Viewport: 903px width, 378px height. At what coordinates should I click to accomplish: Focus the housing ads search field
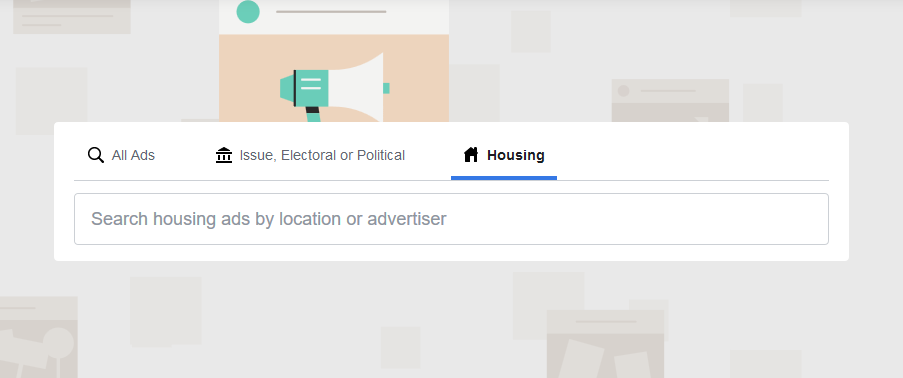pos(452,219)
